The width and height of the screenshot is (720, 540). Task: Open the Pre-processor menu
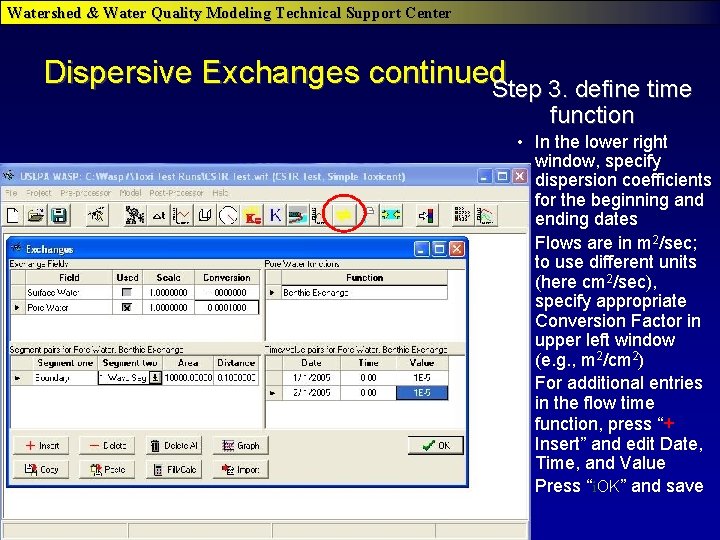[85, 193]
